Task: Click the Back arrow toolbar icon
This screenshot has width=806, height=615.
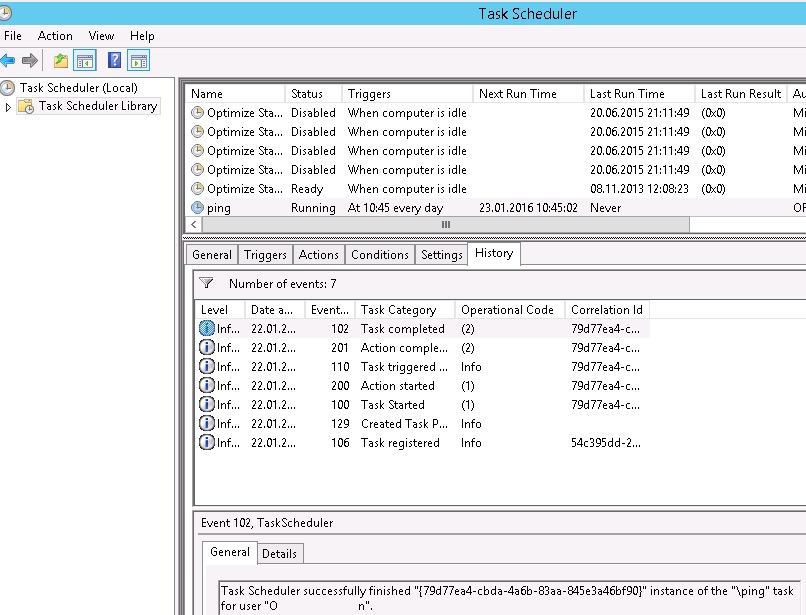Action: [9, 61]
